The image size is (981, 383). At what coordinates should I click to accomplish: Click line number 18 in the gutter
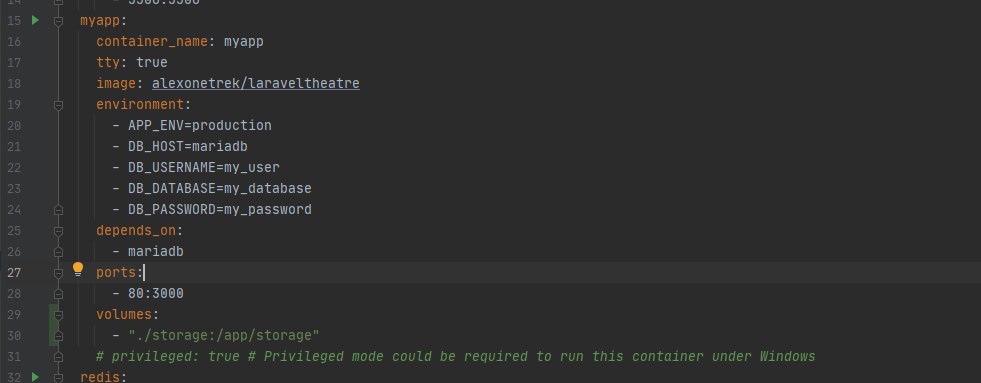pyautogui.click(x=14, y=83)
